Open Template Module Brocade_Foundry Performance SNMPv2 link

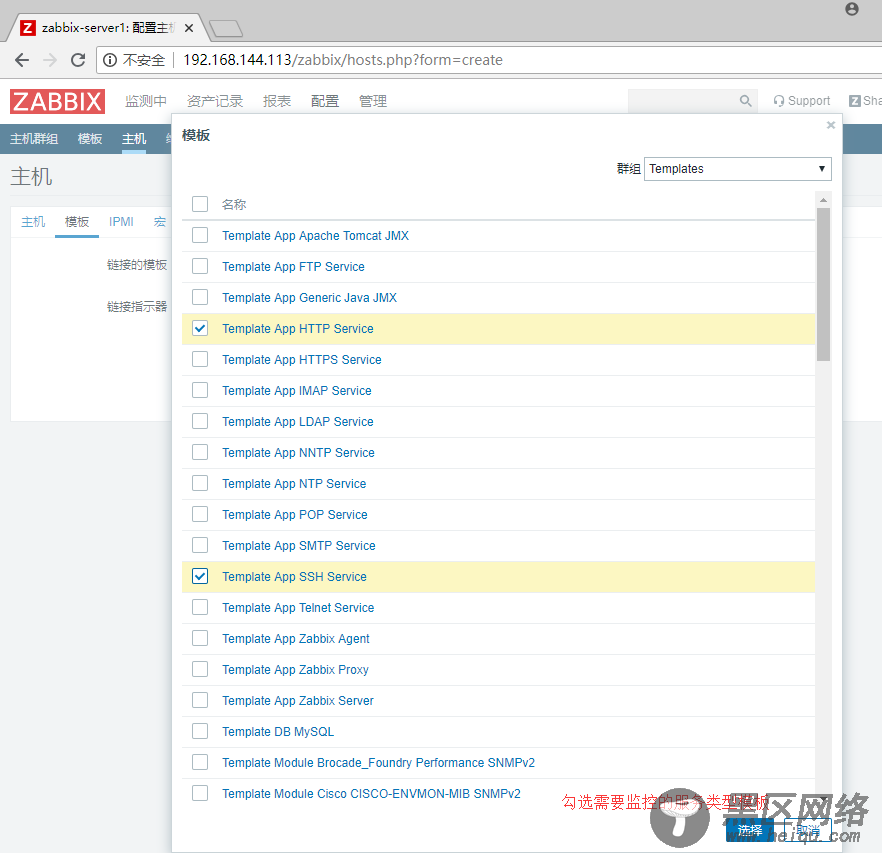pyautogui.click(x=379, y=762)
